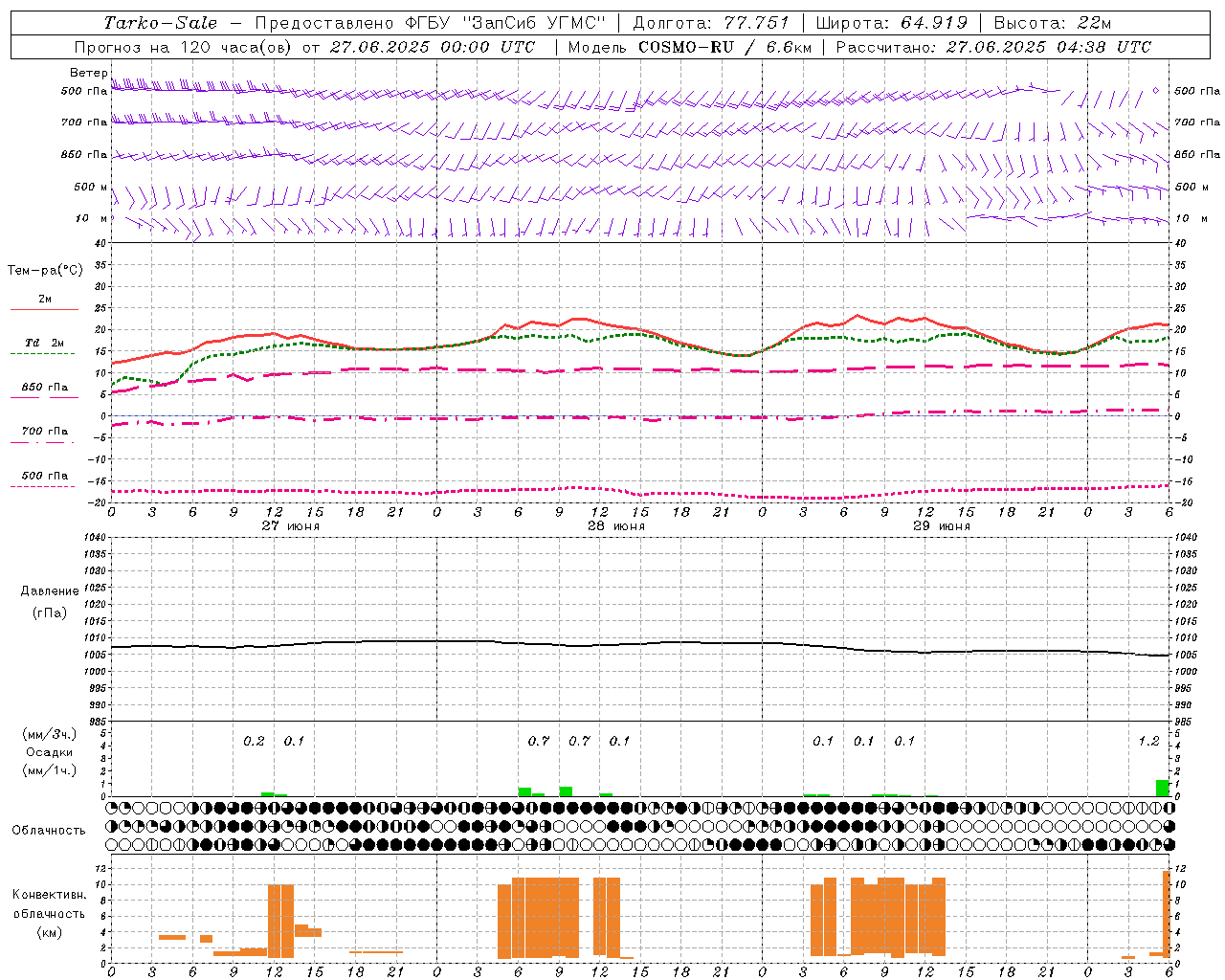
Task: Click the Td 2м dew point legend entry
Action: coord(44,343)
